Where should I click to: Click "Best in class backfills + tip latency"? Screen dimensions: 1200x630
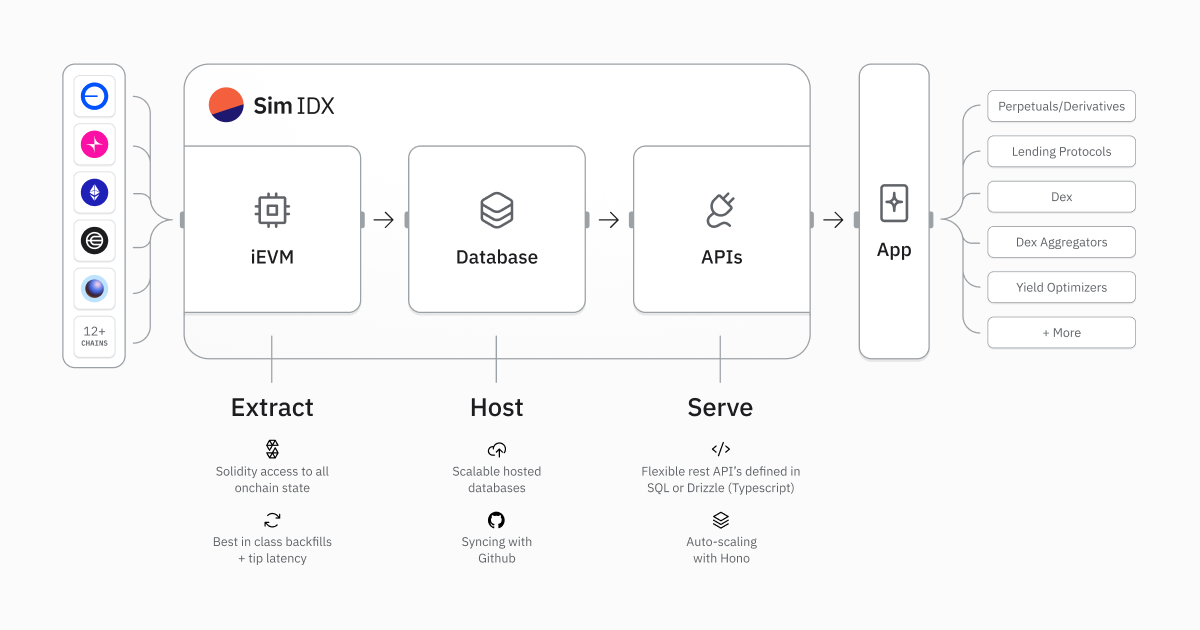pos(272,550)
